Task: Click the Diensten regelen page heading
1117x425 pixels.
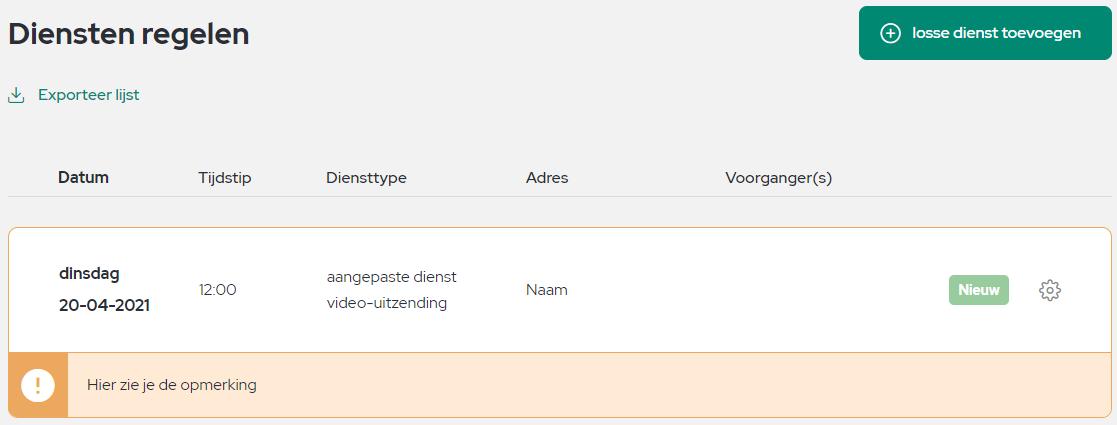Action: click(129, 34)
